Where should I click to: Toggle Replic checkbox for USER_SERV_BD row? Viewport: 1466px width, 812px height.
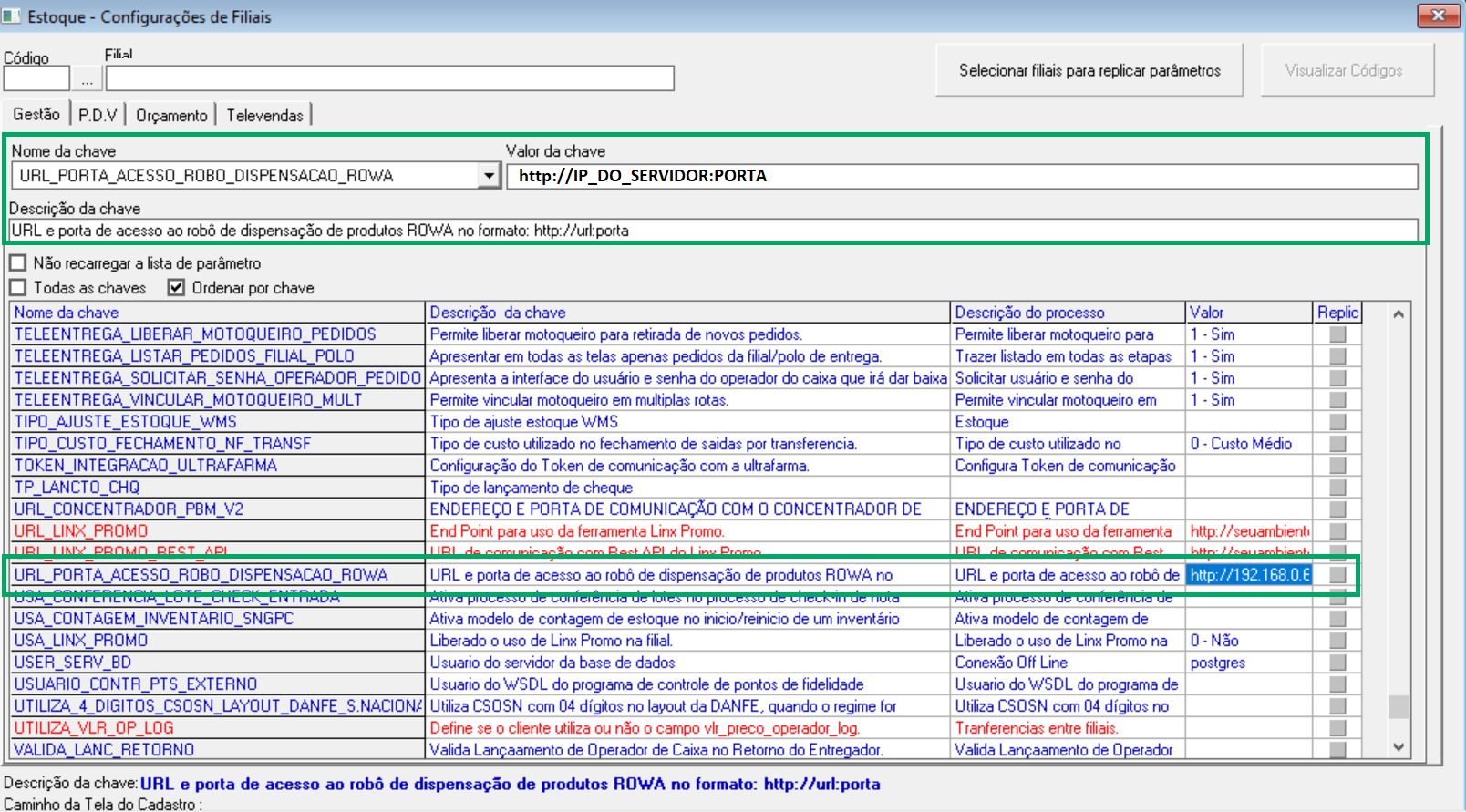click(x=1337, y=663)
